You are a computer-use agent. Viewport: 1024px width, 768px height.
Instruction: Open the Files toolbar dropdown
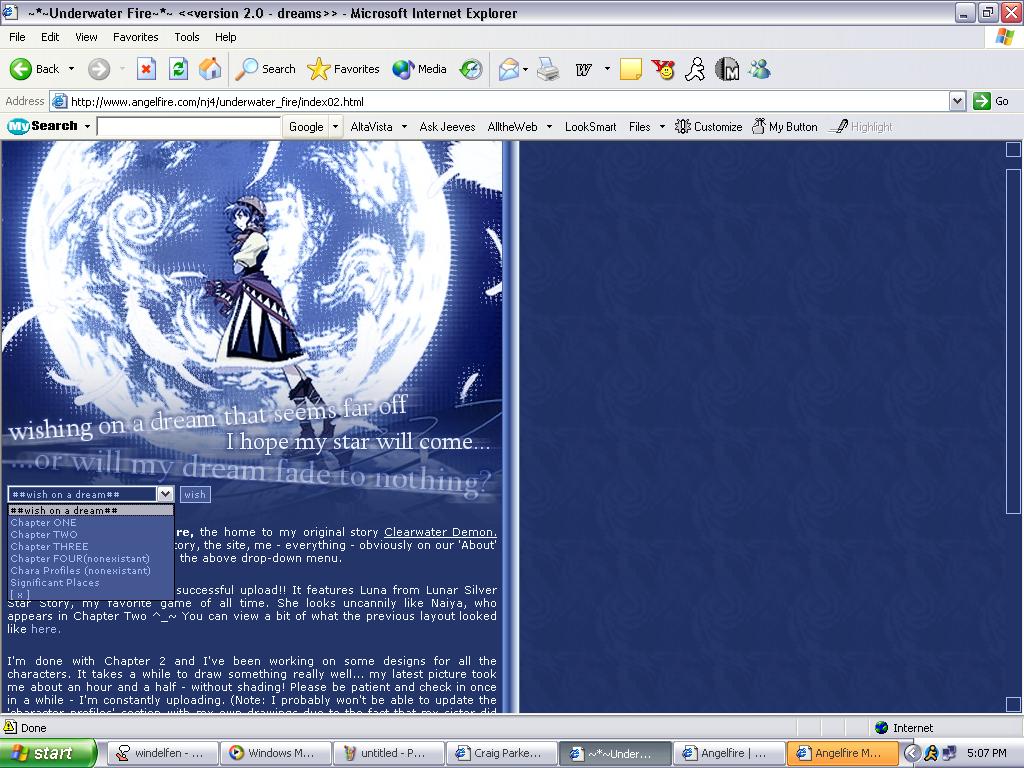click(x=647, y=127)
